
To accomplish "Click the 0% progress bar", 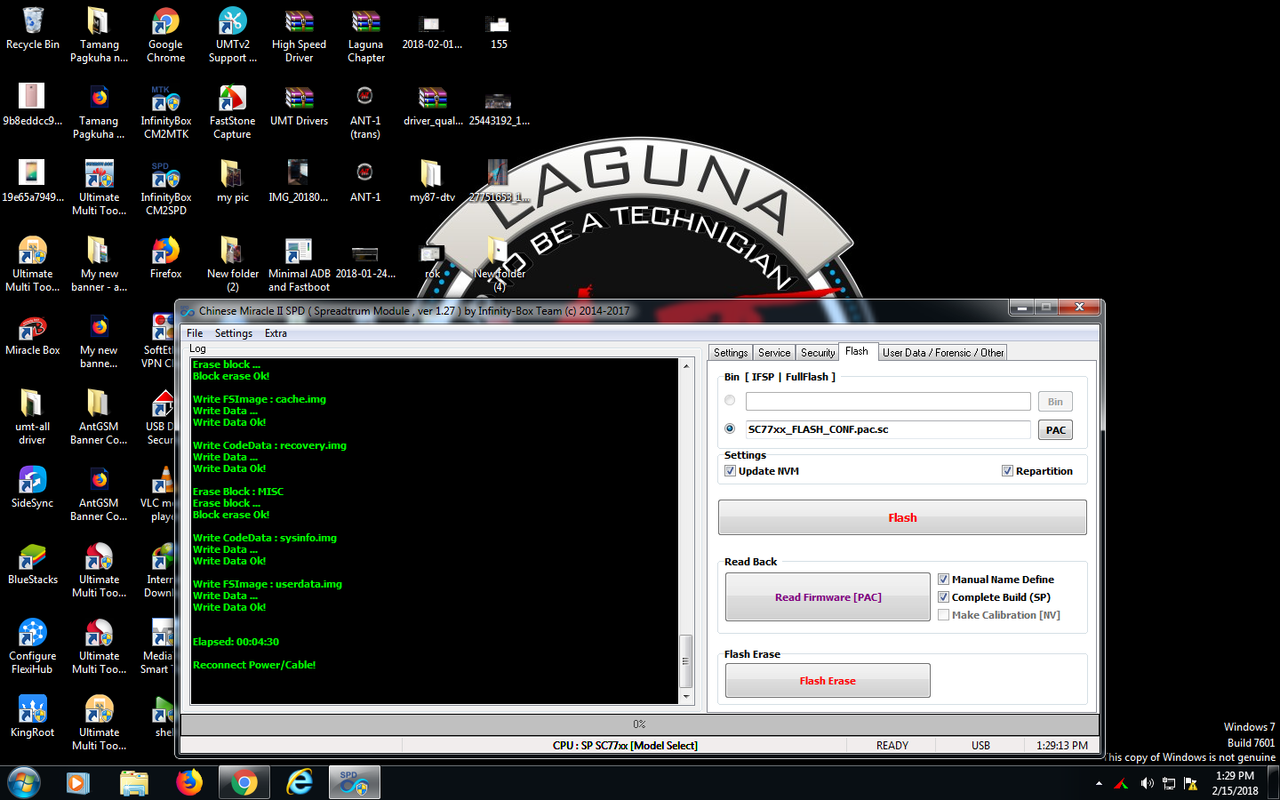I will [639, 724].
